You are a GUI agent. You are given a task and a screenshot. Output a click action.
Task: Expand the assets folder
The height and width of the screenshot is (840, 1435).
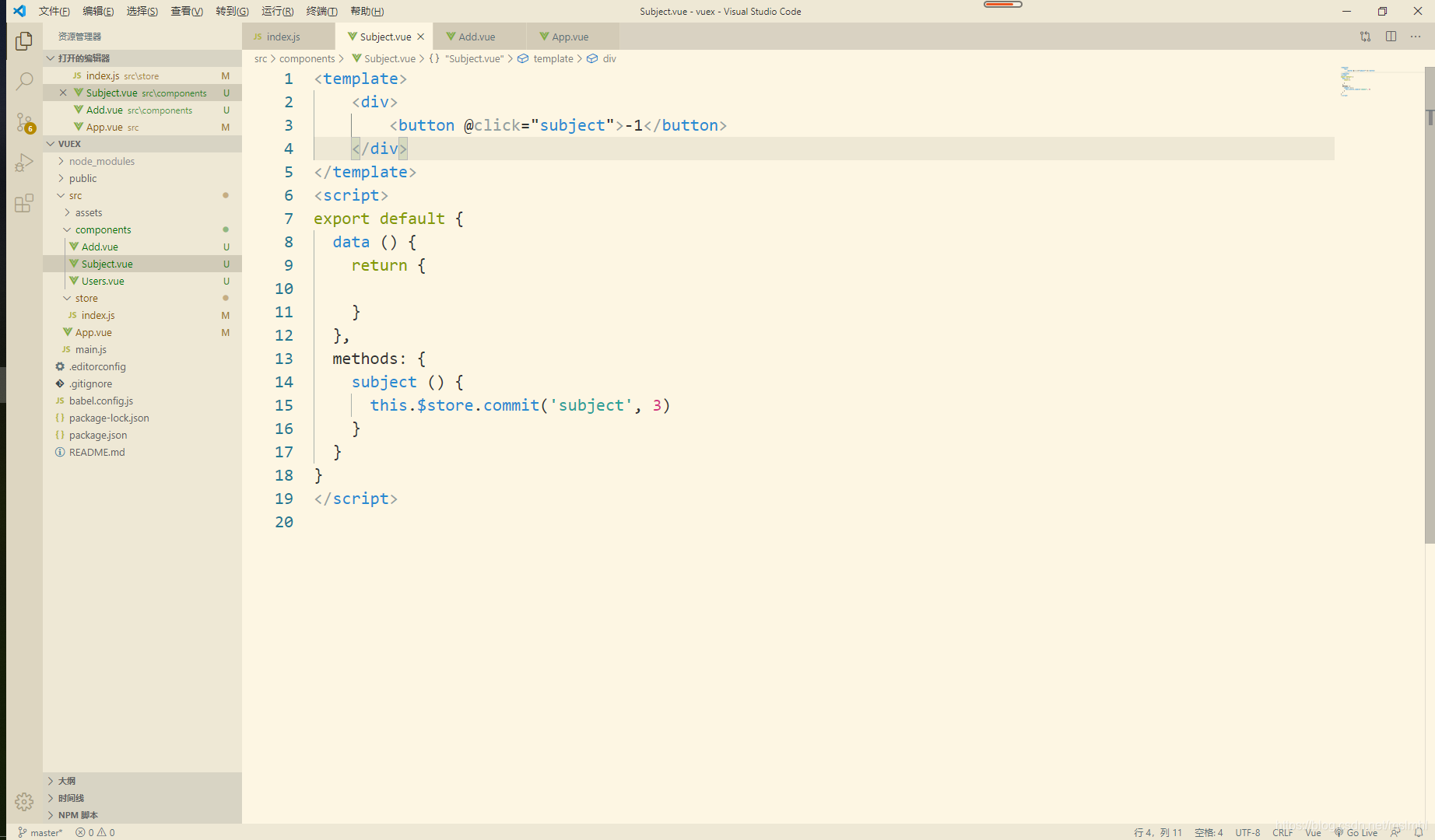pyautogui.click(x=142, y=212)
